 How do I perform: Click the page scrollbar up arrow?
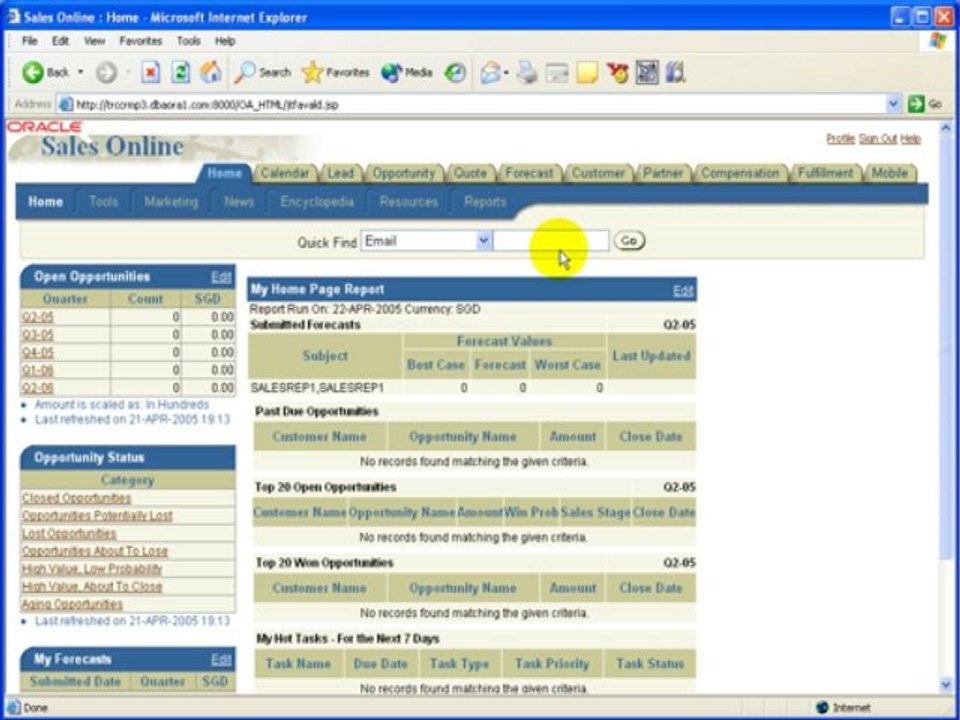pos(945,129)
